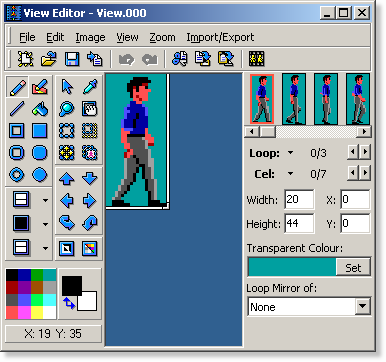This screenshot has height=362, width=386.
Task: Expand the Loop Mirror of combo box
Action: [363, 306]
